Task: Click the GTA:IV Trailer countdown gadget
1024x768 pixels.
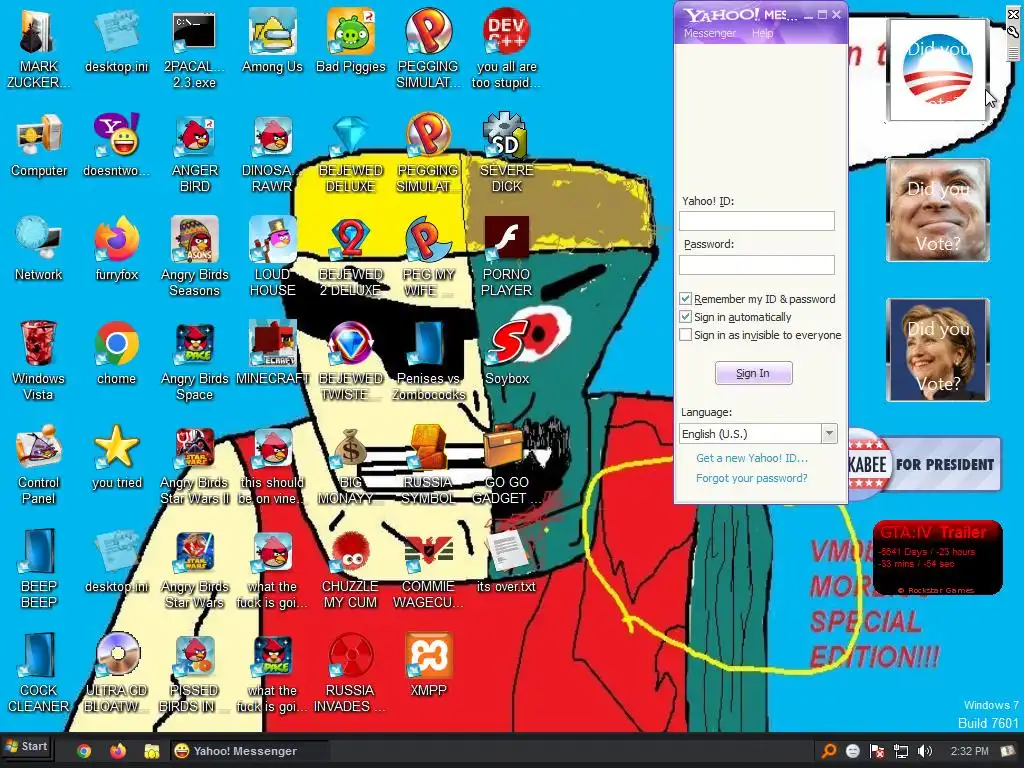Action: (938, 557)
